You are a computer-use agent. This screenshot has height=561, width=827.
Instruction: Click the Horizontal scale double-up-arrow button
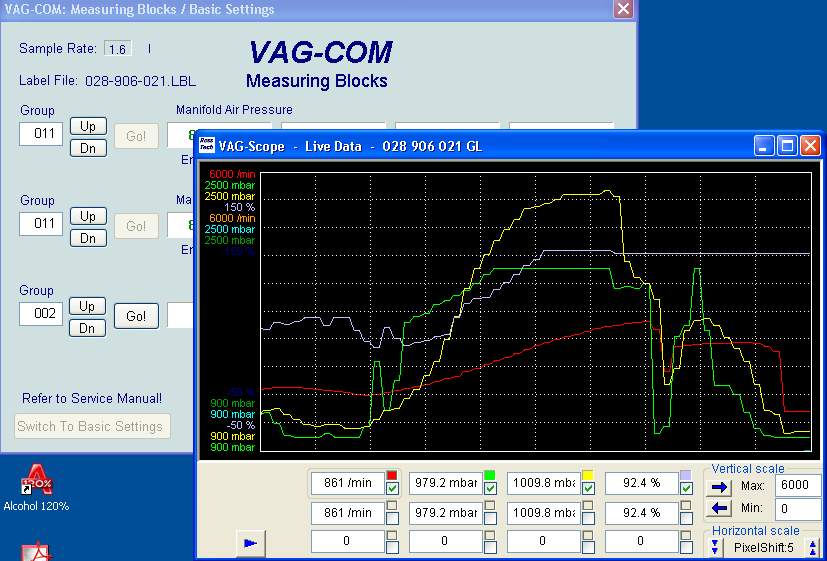tap(812, 547)
